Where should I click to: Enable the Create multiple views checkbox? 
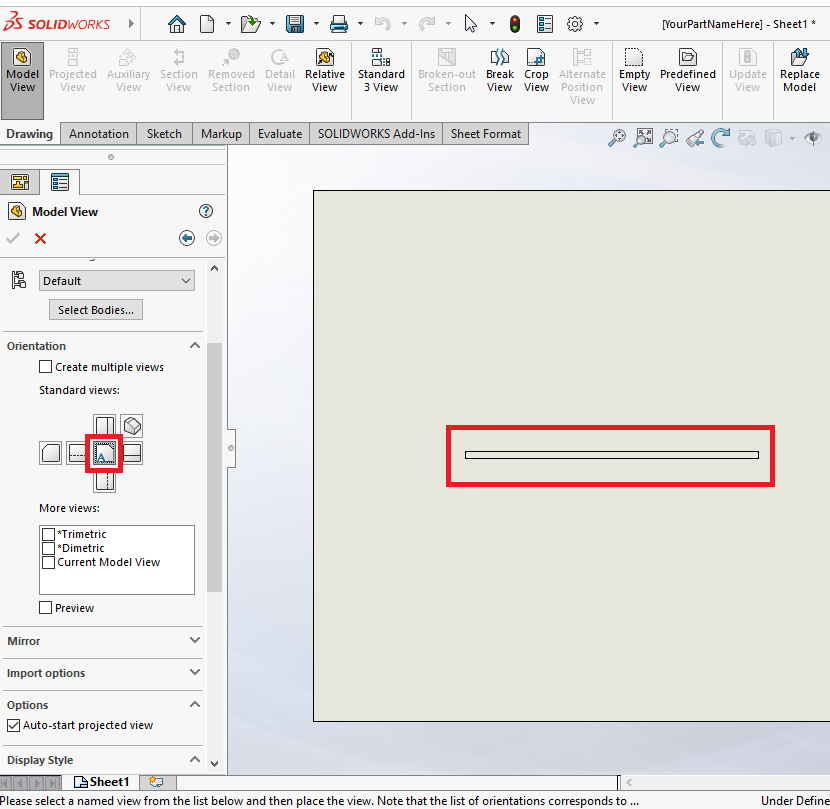coord(45,366)
